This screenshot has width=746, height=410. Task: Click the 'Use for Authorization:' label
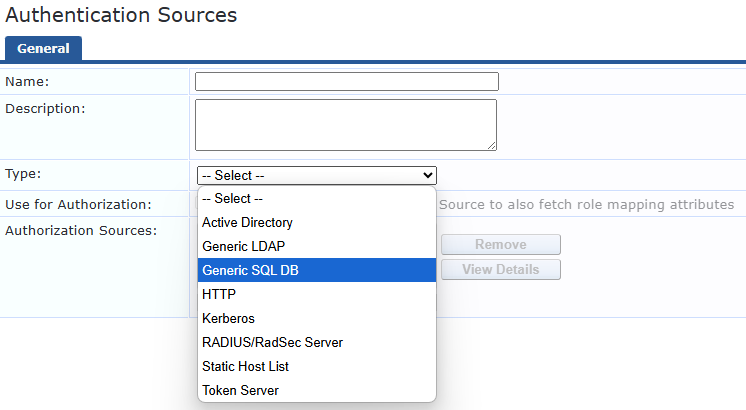tap(78, 204)
